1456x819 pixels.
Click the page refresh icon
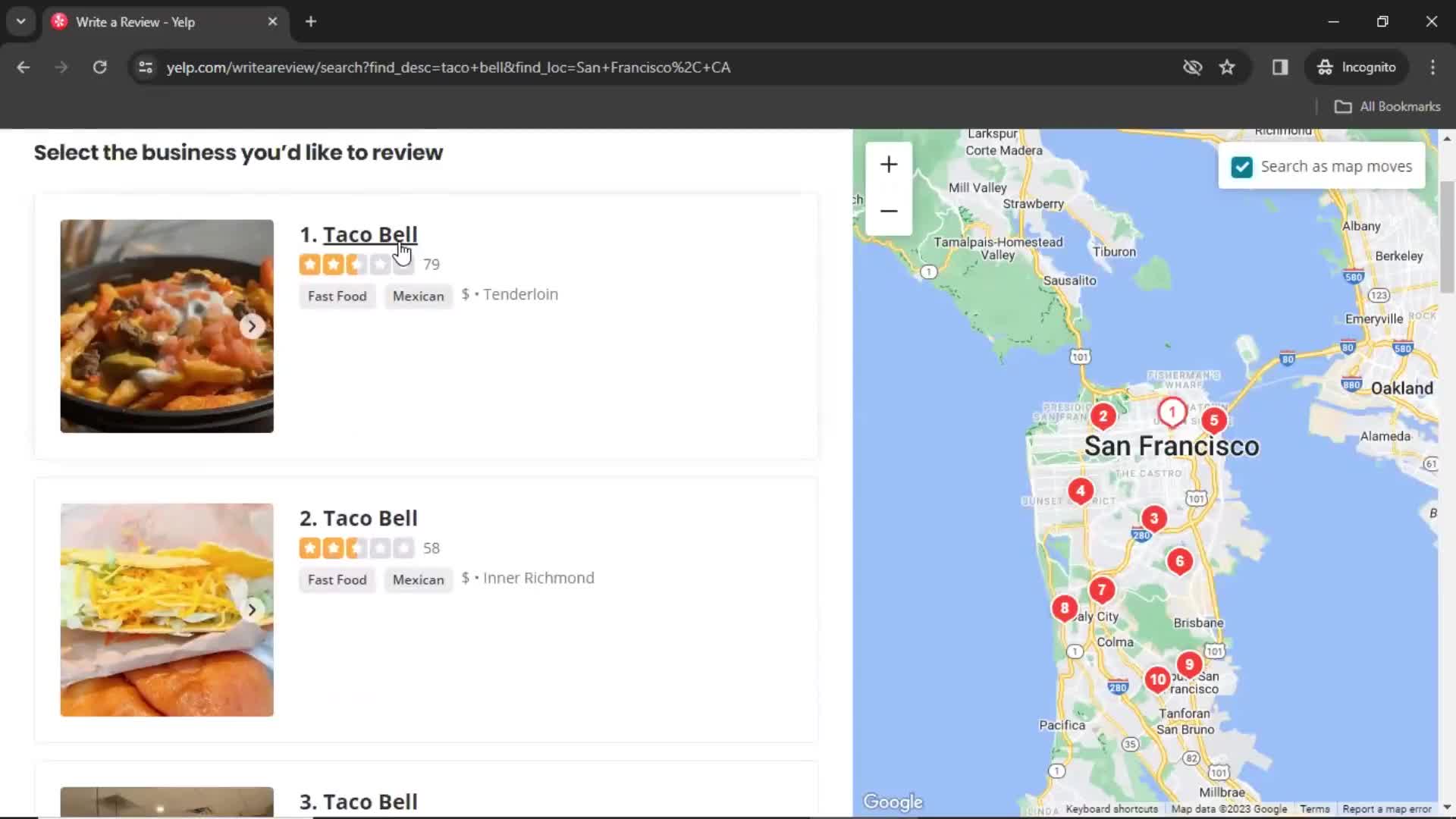click(99, 67)
